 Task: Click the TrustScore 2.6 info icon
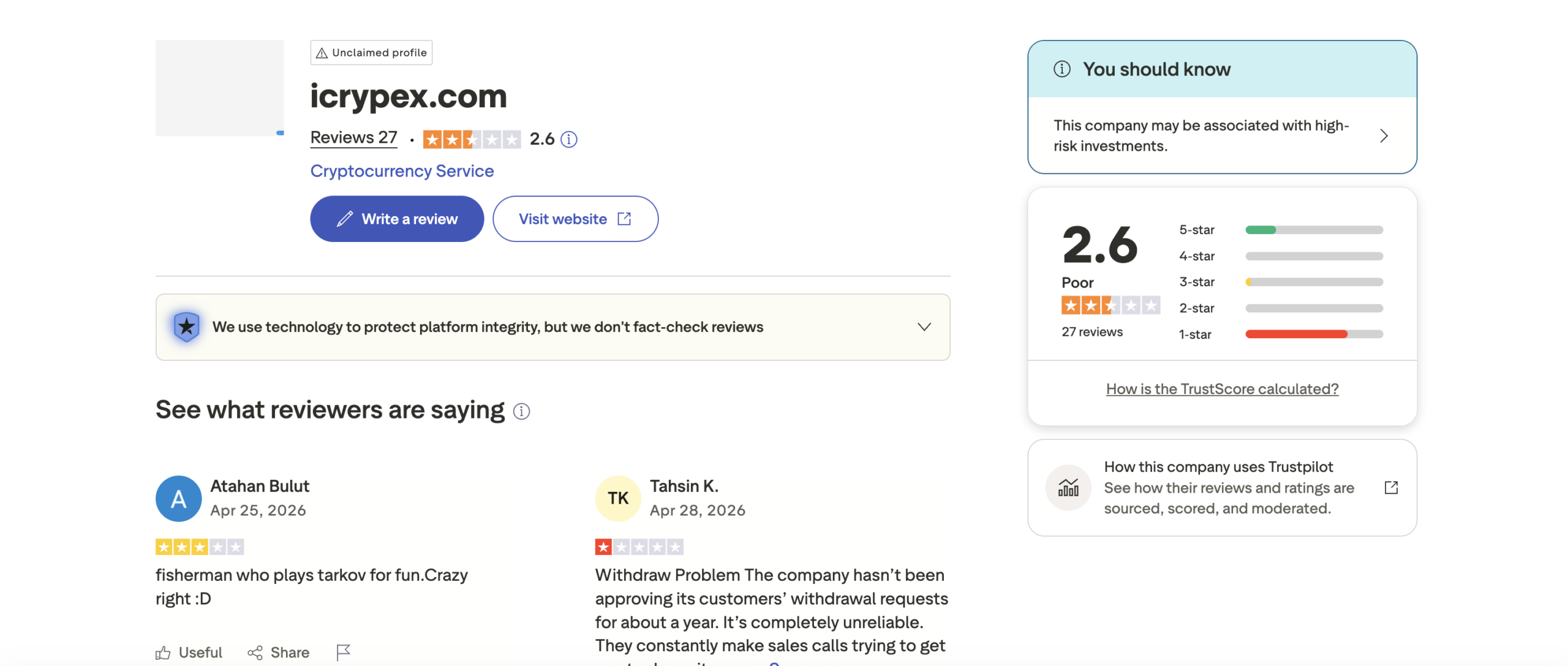point(568,140)
